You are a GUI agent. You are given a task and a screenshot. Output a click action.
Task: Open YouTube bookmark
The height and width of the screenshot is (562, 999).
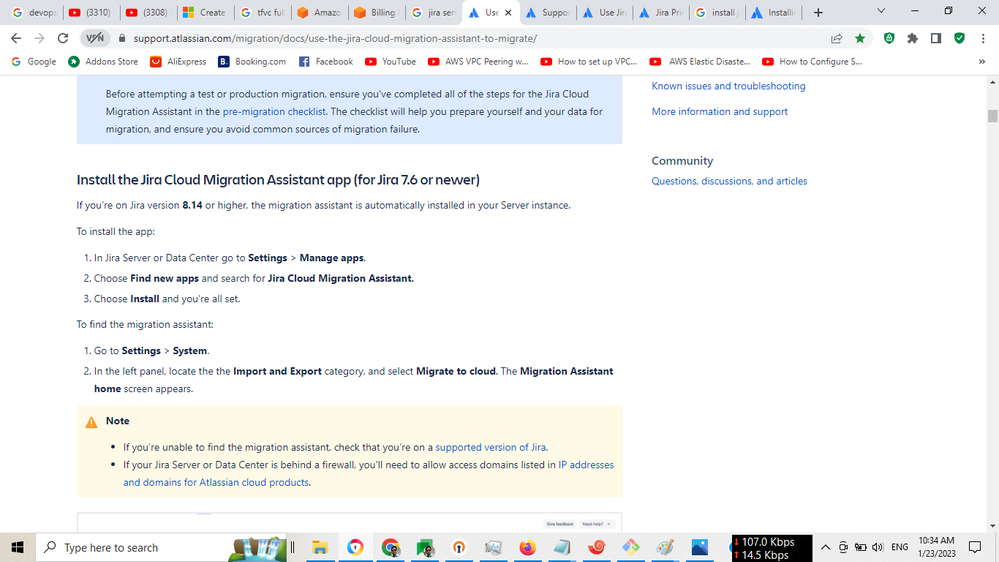pyautogui.click(x=391, y=62)
